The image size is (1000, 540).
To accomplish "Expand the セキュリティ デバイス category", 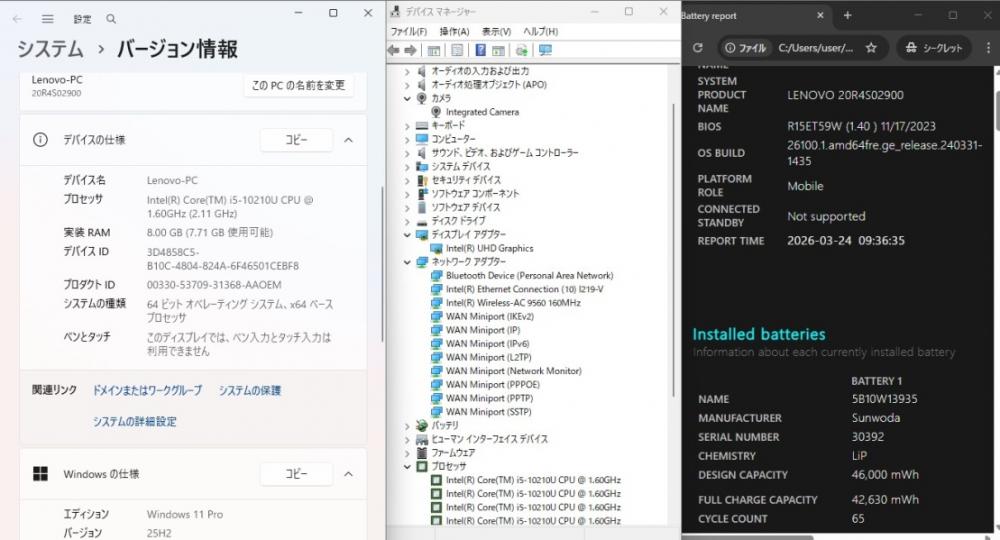I will coord(408,180).
